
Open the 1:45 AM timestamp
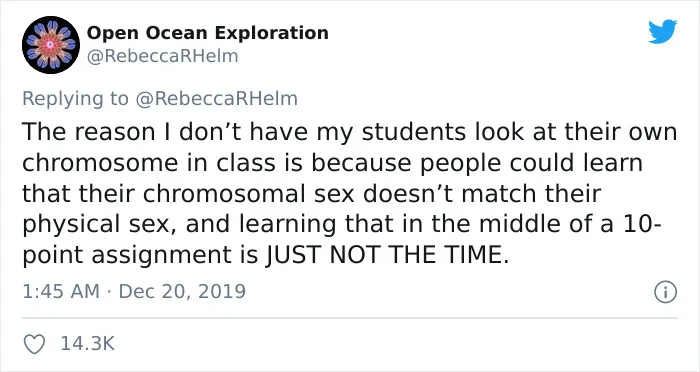click(x=61, y=292)
